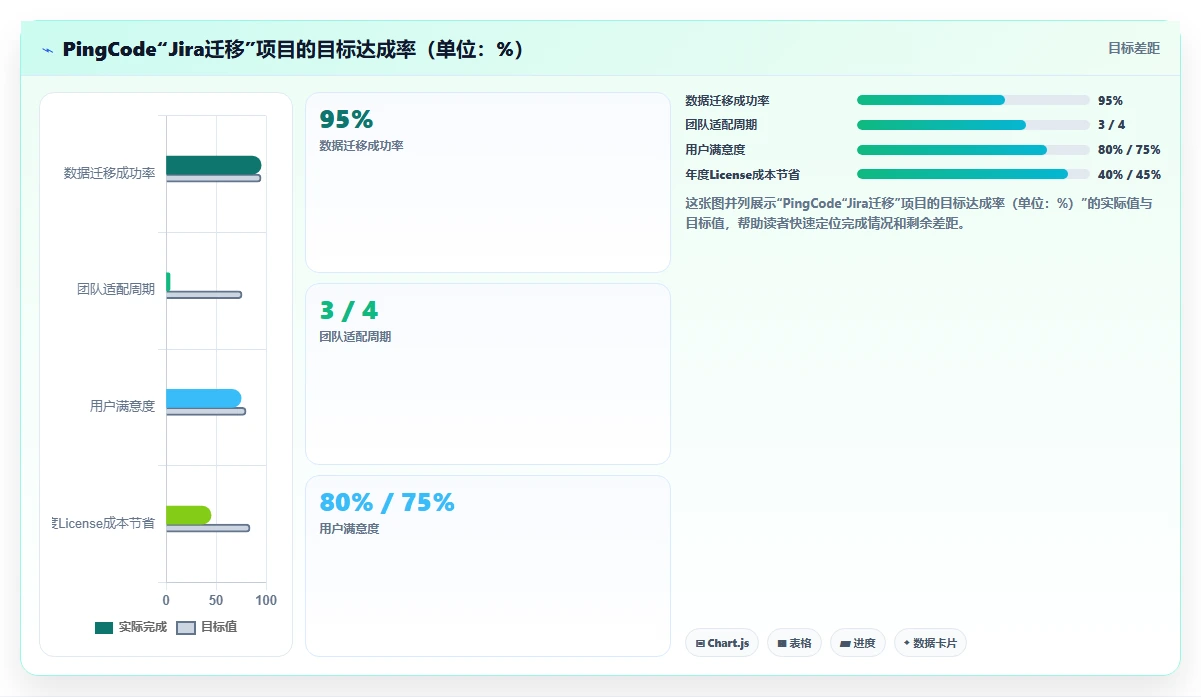This screenshot has width=1201, height=697.
Task: Click the 进度 tag chip
Action: [x=858, y=643]
